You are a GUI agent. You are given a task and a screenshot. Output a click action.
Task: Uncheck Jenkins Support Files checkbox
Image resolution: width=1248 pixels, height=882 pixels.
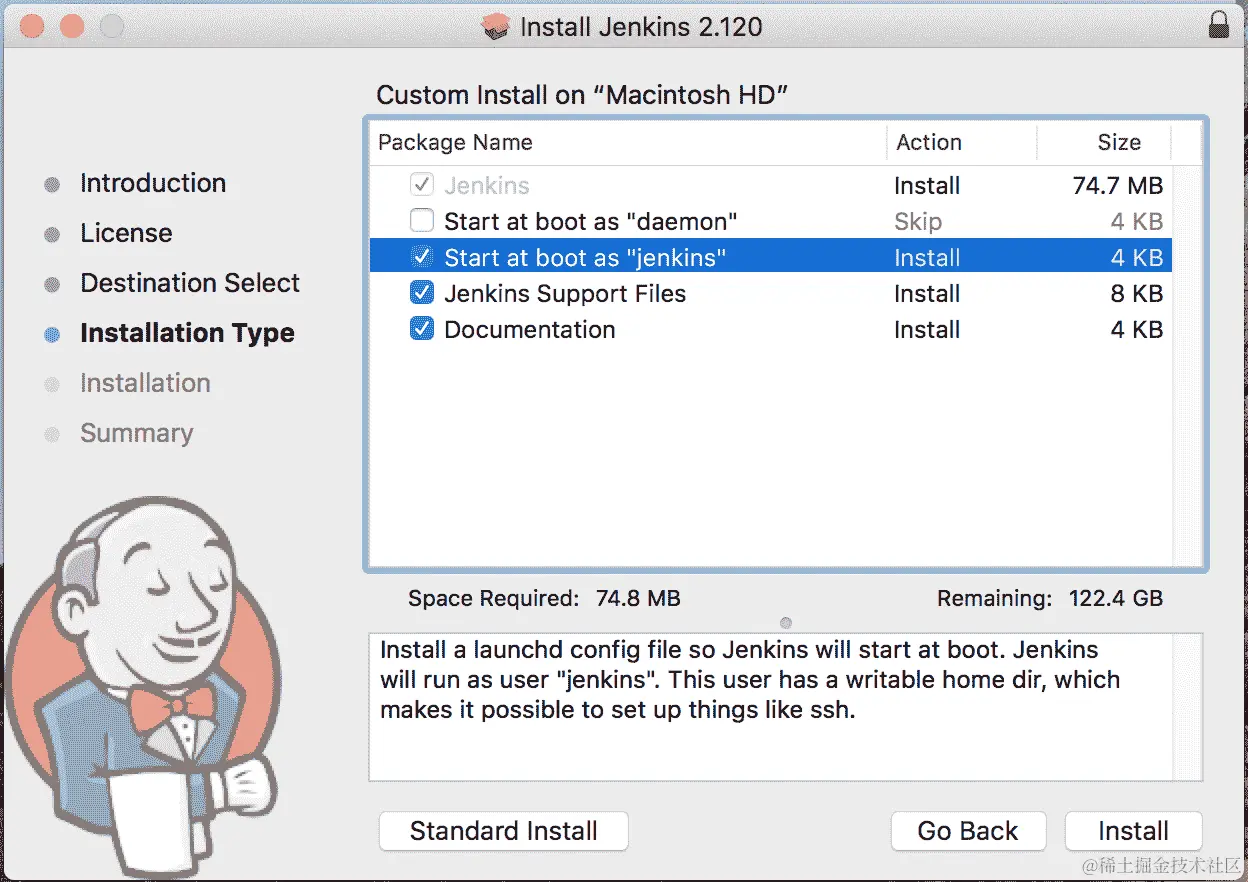click(x=422, y=293)
